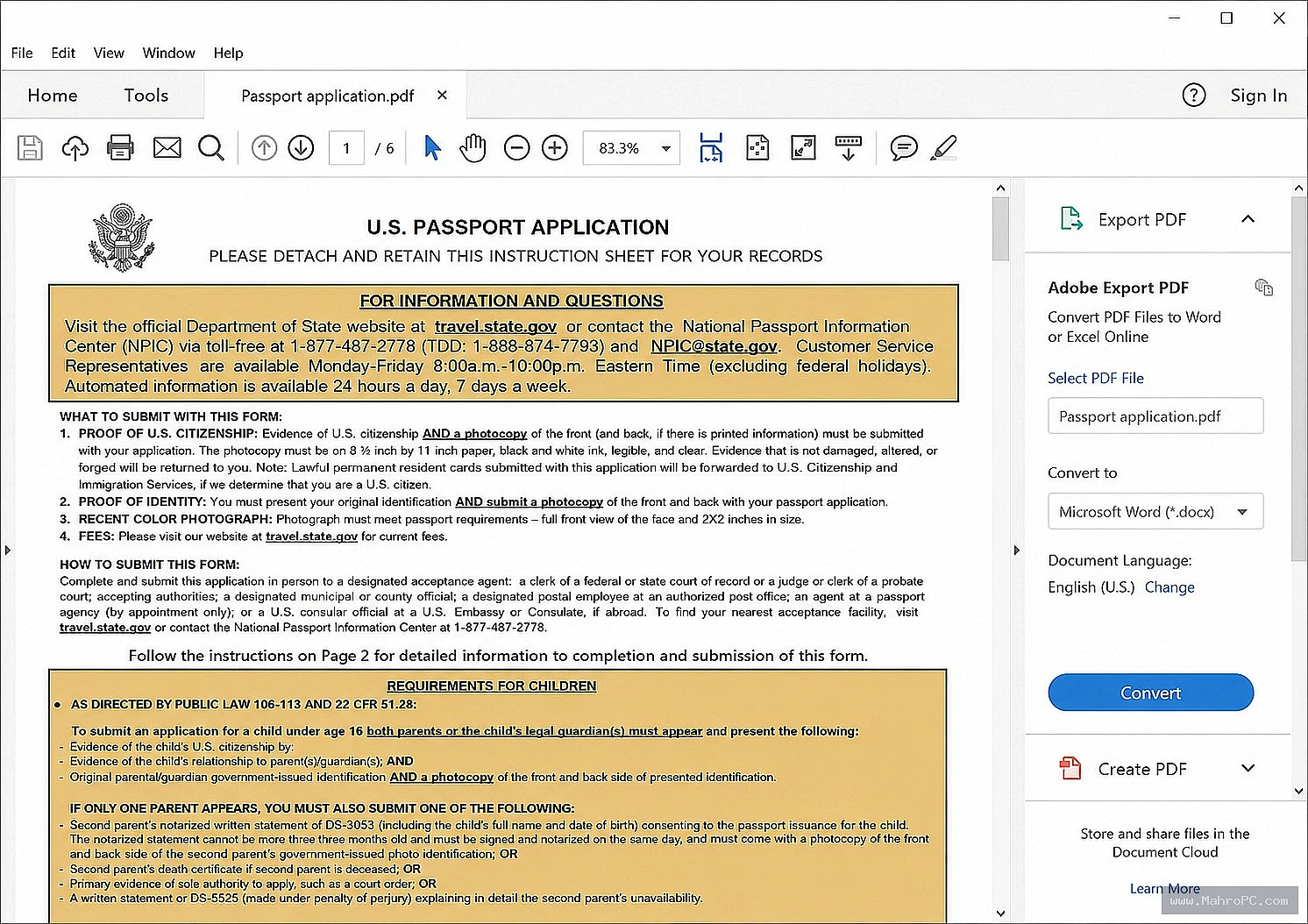The height and width of the screenshot is (924, 1308).
Task: Open Help question mark icon
Action: (1194, 95)
